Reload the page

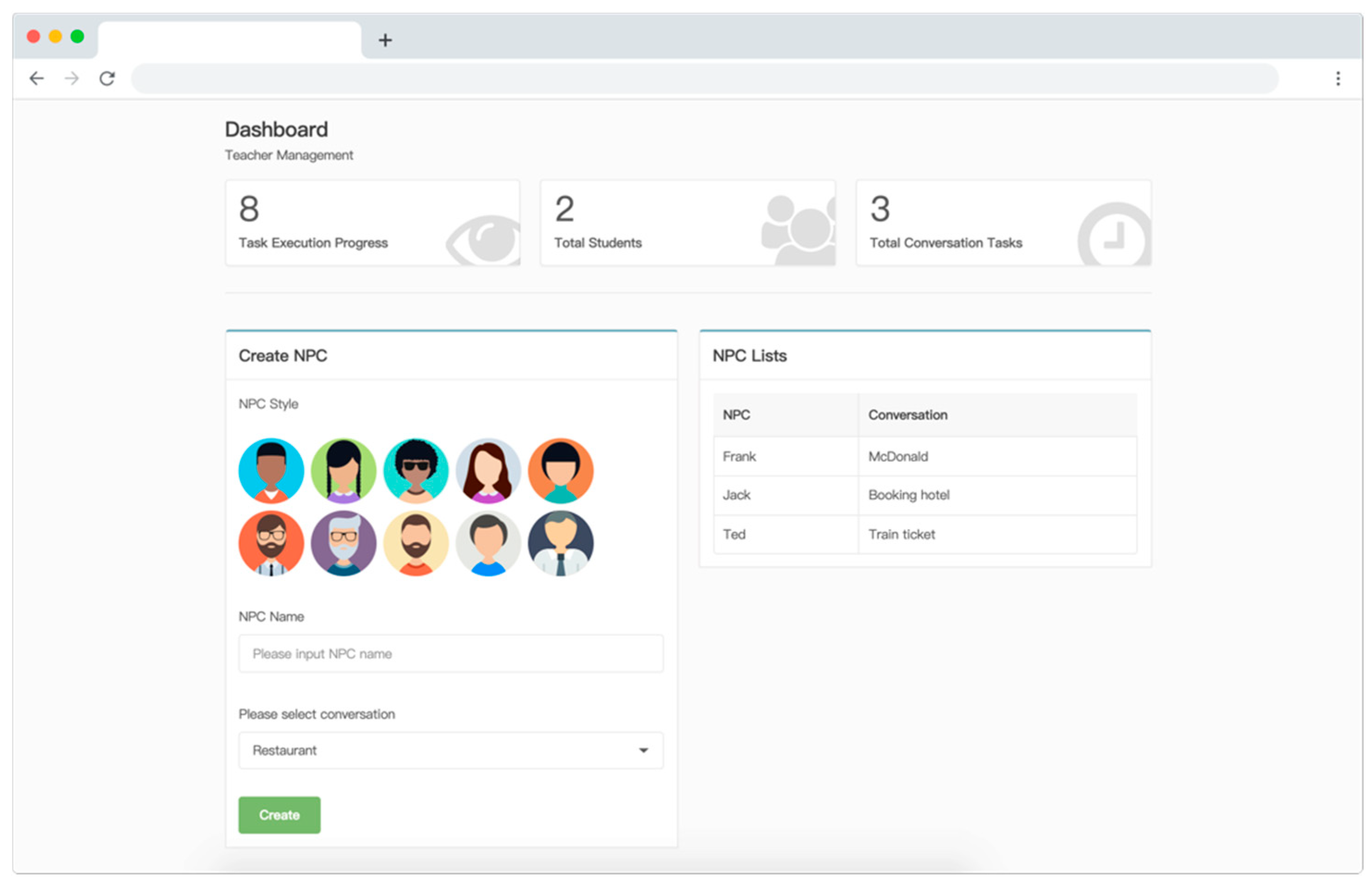[x=107, y=79]
